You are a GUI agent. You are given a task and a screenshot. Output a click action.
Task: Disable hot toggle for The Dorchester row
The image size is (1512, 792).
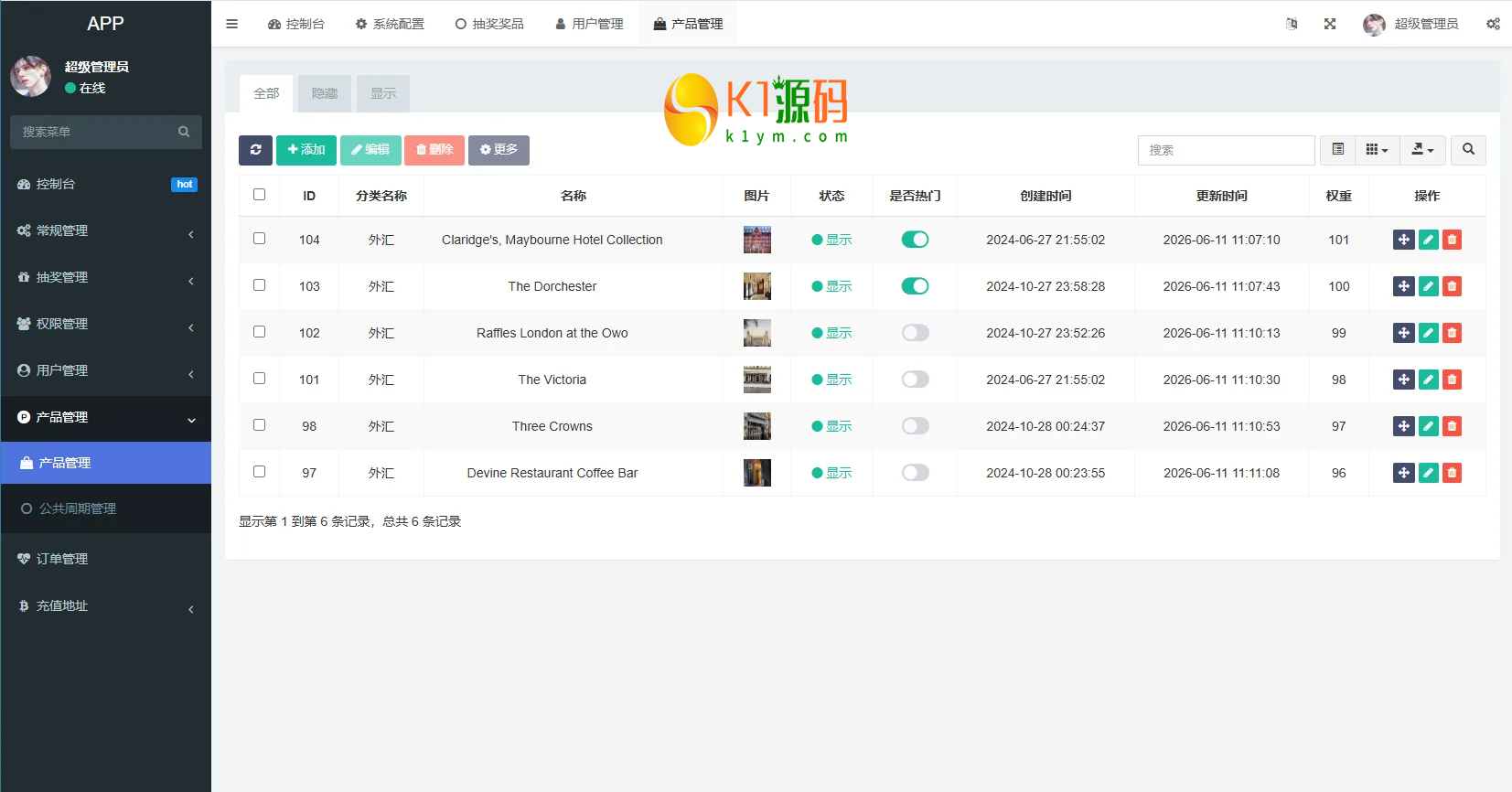(916, 286)
